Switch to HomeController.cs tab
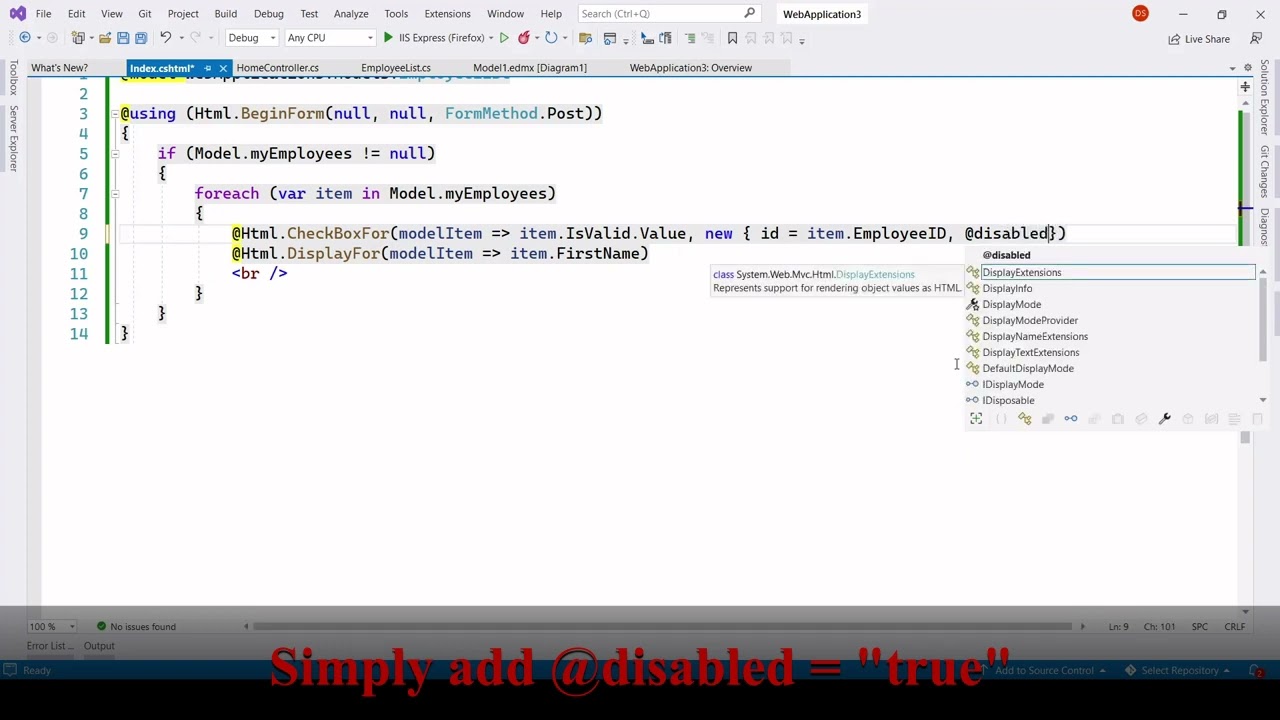 (278, 68)
